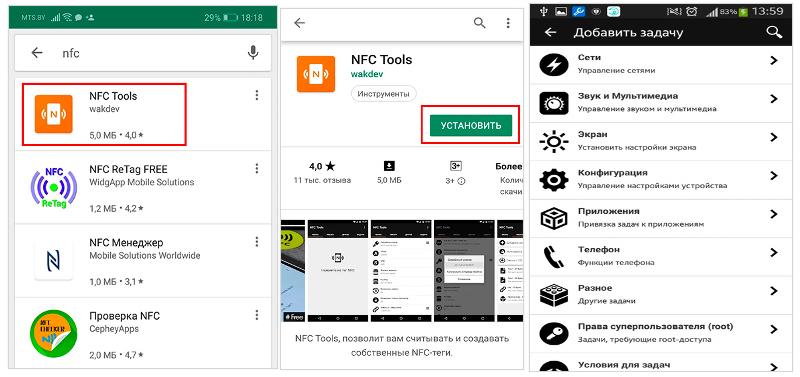The height and width of the screenshot is (377, 800).
Task: Open options menu for Проверка NFC
Action: pyautogui.click(x=257, y=315)
